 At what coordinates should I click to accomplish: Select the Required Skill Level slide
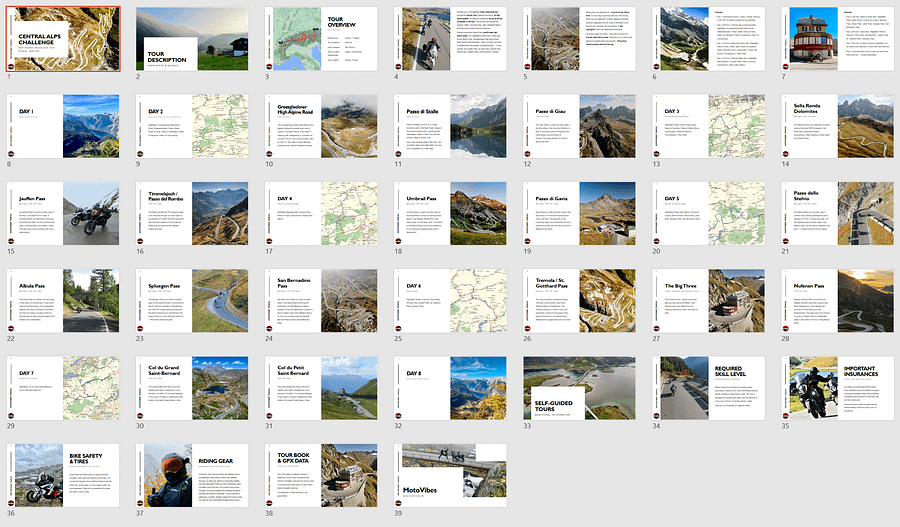(709, 388)
